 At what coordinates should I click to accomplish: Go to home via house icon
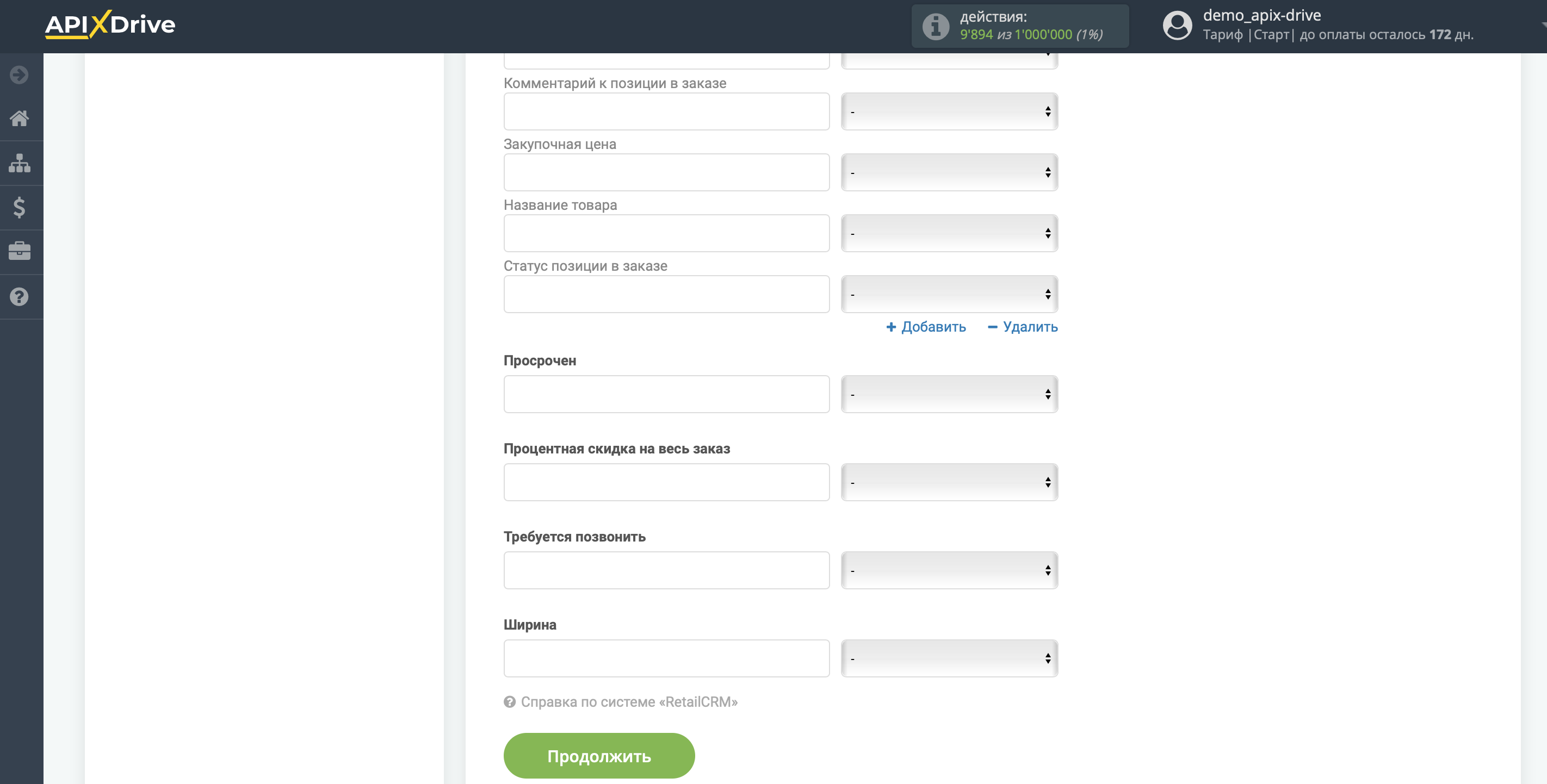pos(19,119)
